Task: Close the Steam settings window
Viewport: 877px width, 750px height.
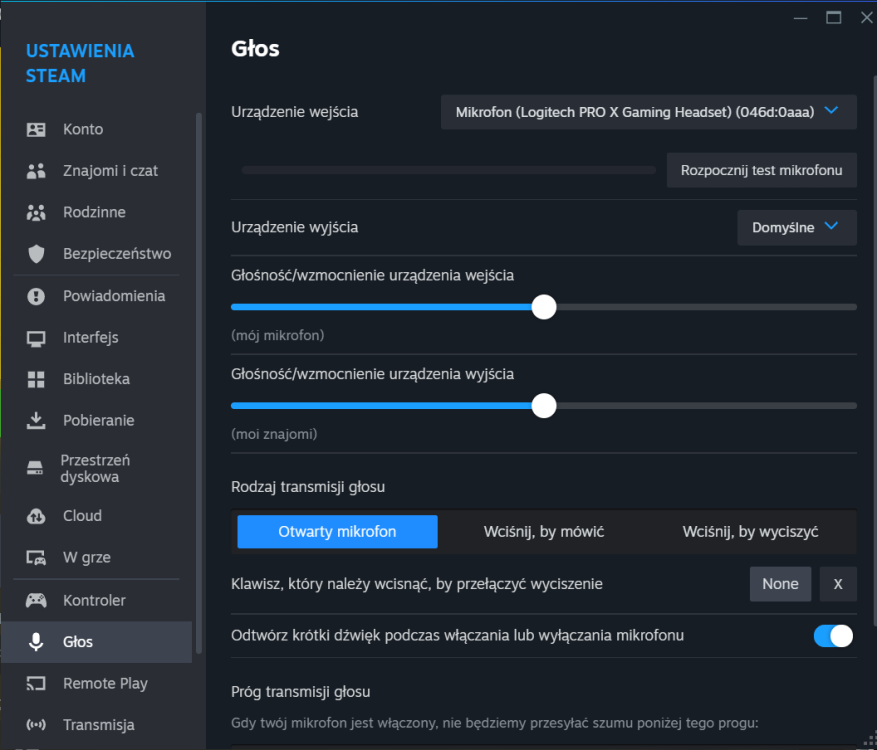Action: [866, 18]
